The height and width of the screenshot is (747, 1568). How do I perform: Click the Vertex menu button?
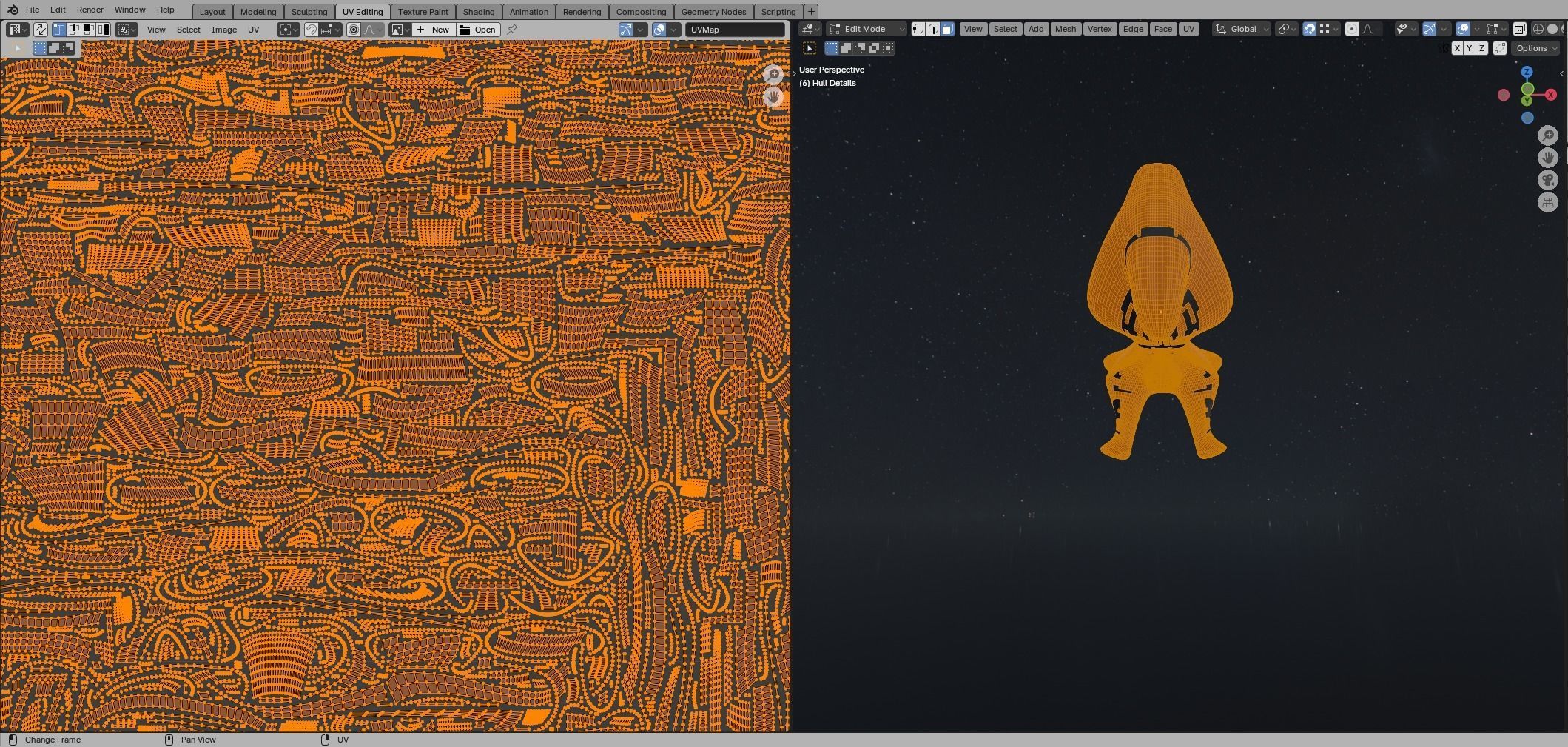pos(1100,29)
